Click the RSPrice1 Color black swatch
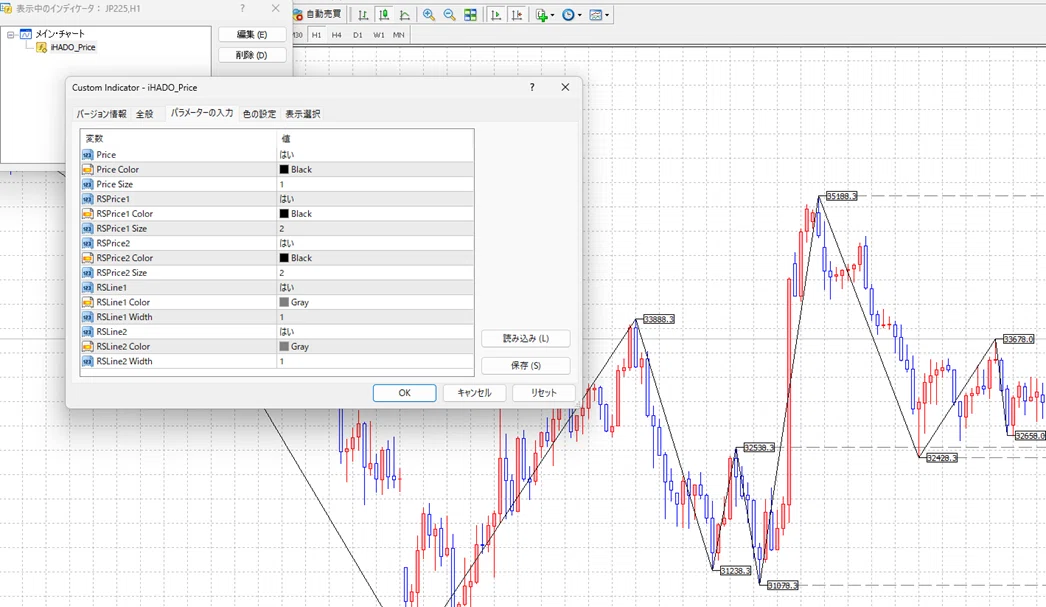 284,213
